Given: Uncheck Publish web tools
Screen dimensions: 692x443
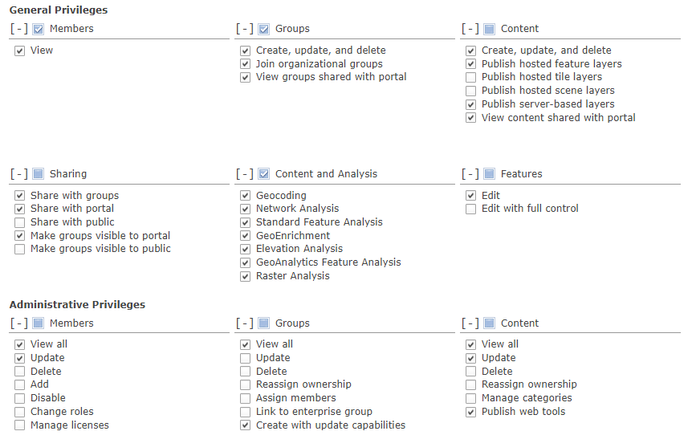Looking at the screenshot, I should (471, 412).
